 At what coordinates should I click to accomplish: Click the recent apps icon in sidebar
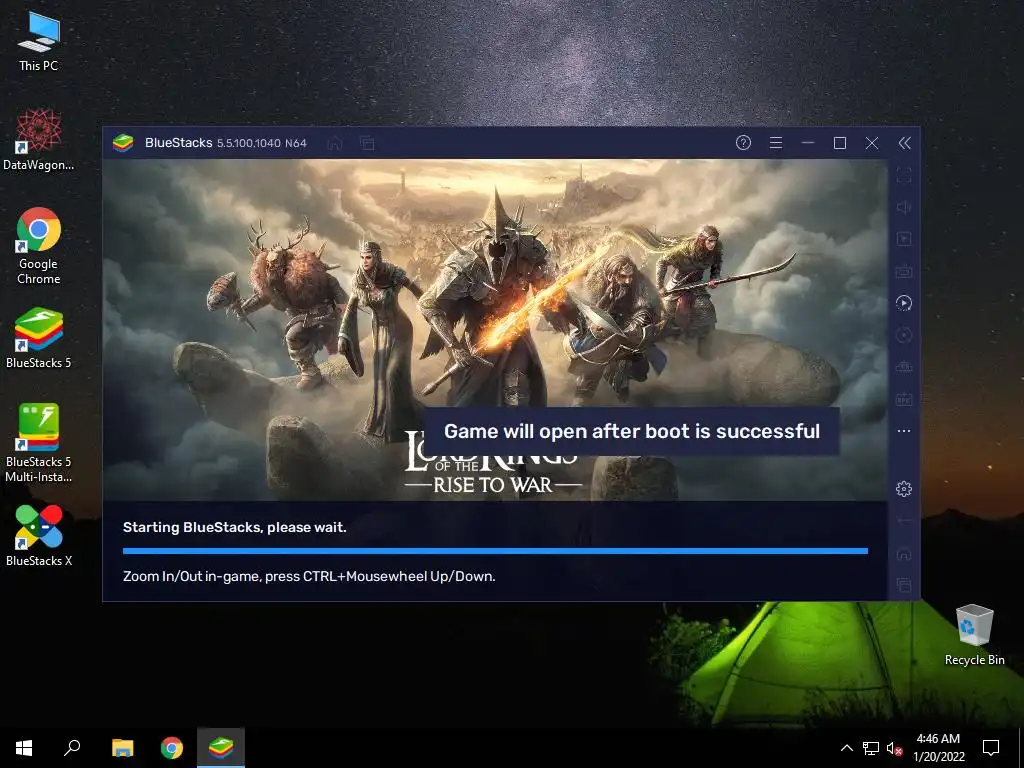click(904, 584)
